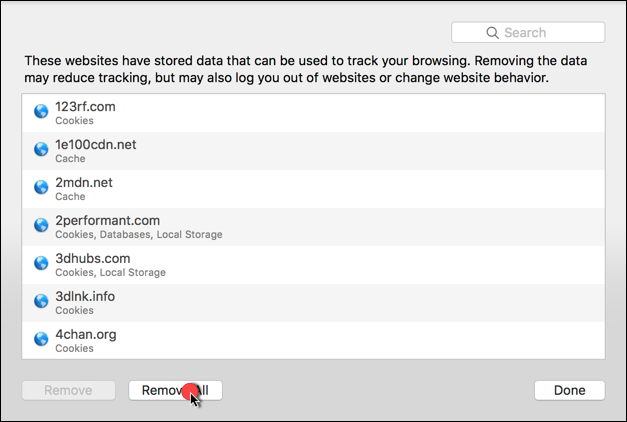Click the globe icon beside 2performant.com
Viewport: 627px width, 422px height.
[41, 225]
